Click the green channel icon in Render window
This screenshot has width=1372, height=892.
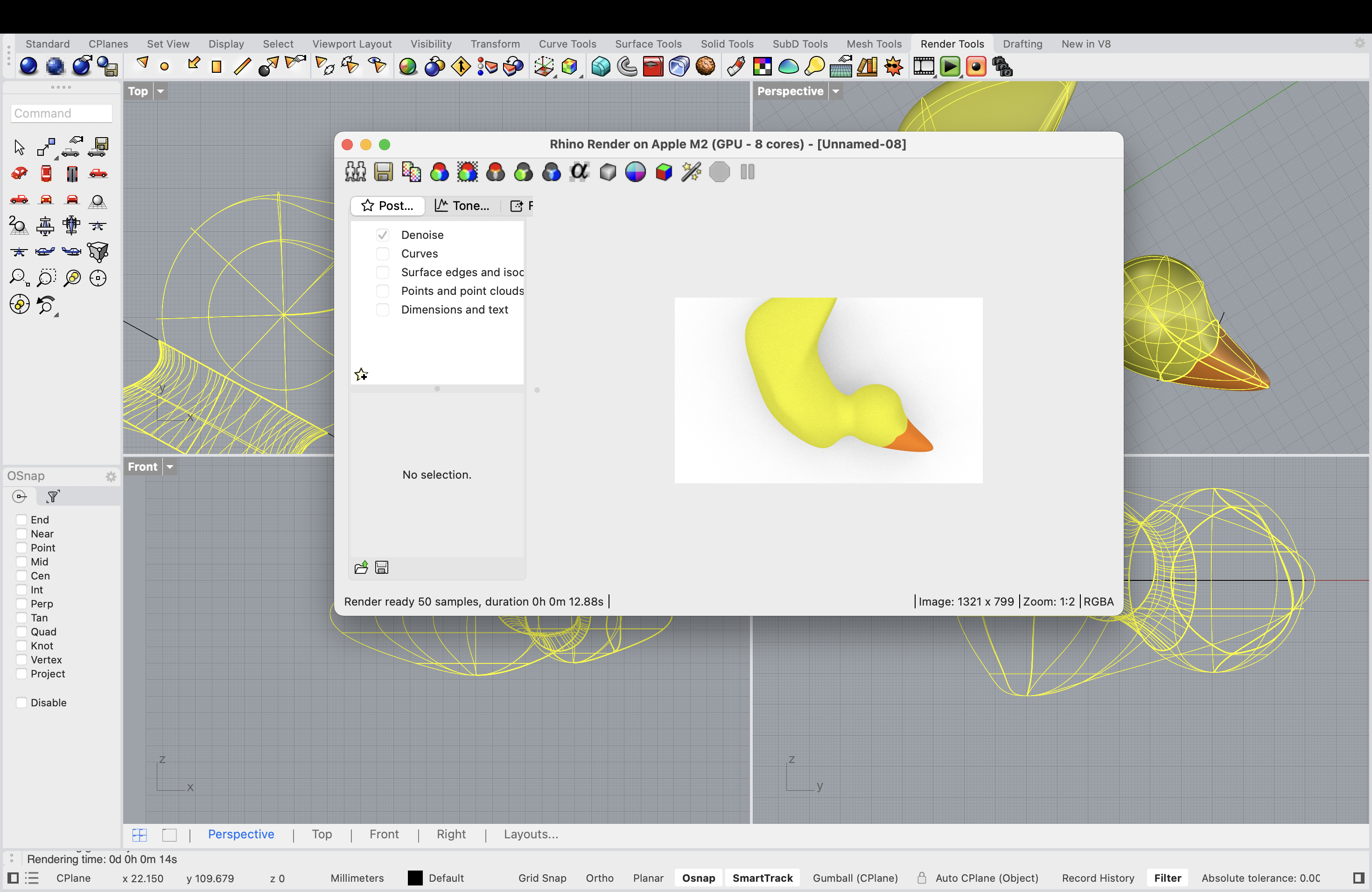[524, 172]
